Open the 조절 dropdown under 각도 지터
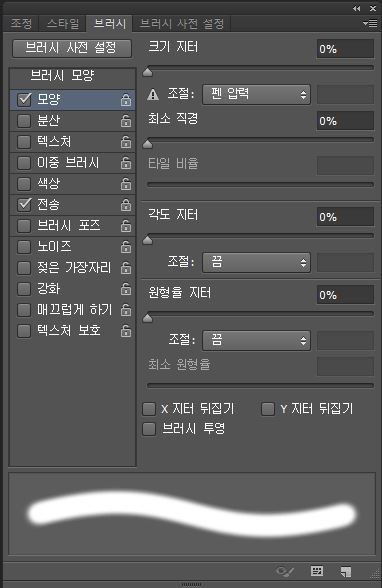This screenshot has height=588, width=382. coord(256,262)
